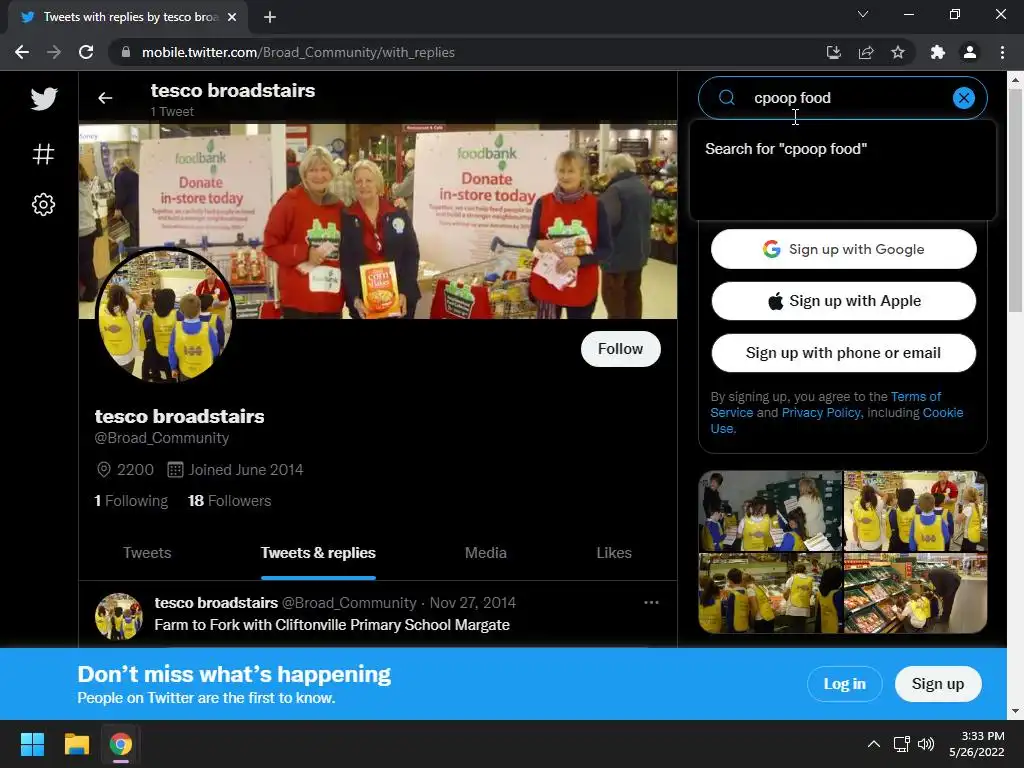This screenshot has width=1024, height=768.
Task: Open bottom-left media grid photo
Action: tap(770, 593)
